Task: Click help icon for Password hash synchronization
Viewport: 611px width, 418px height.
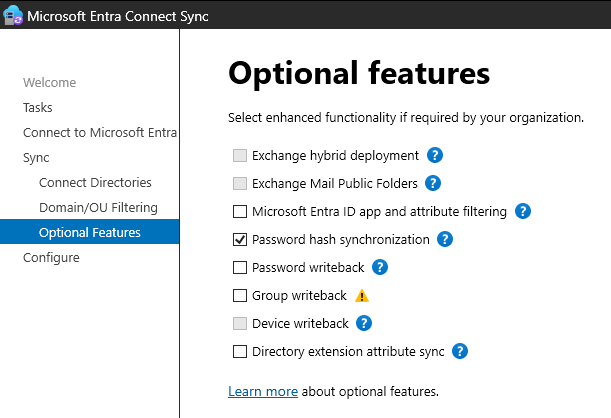Action: click(x=445, y=239)
